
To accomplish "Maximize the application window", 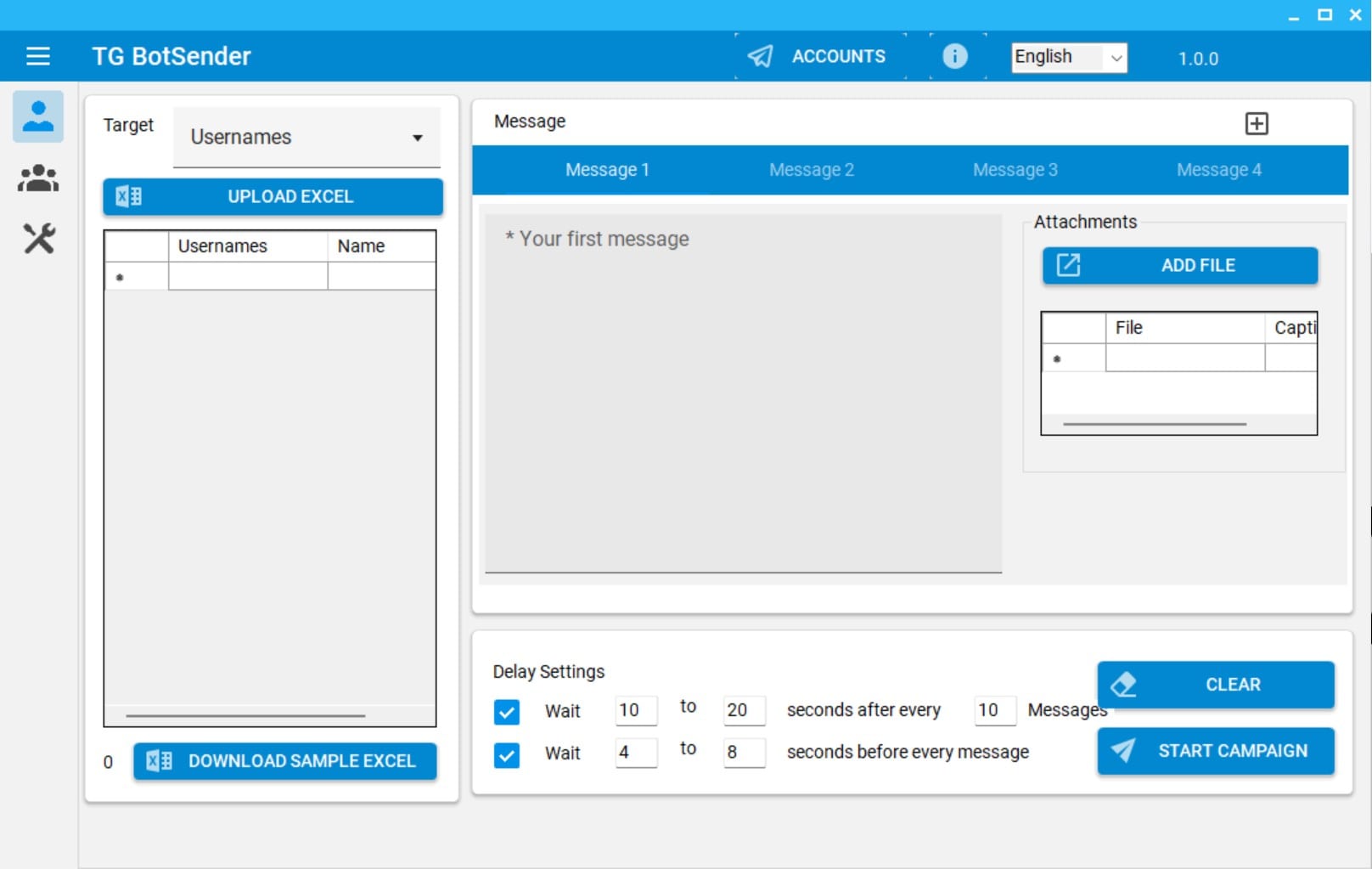I will tap(1324, 14).
